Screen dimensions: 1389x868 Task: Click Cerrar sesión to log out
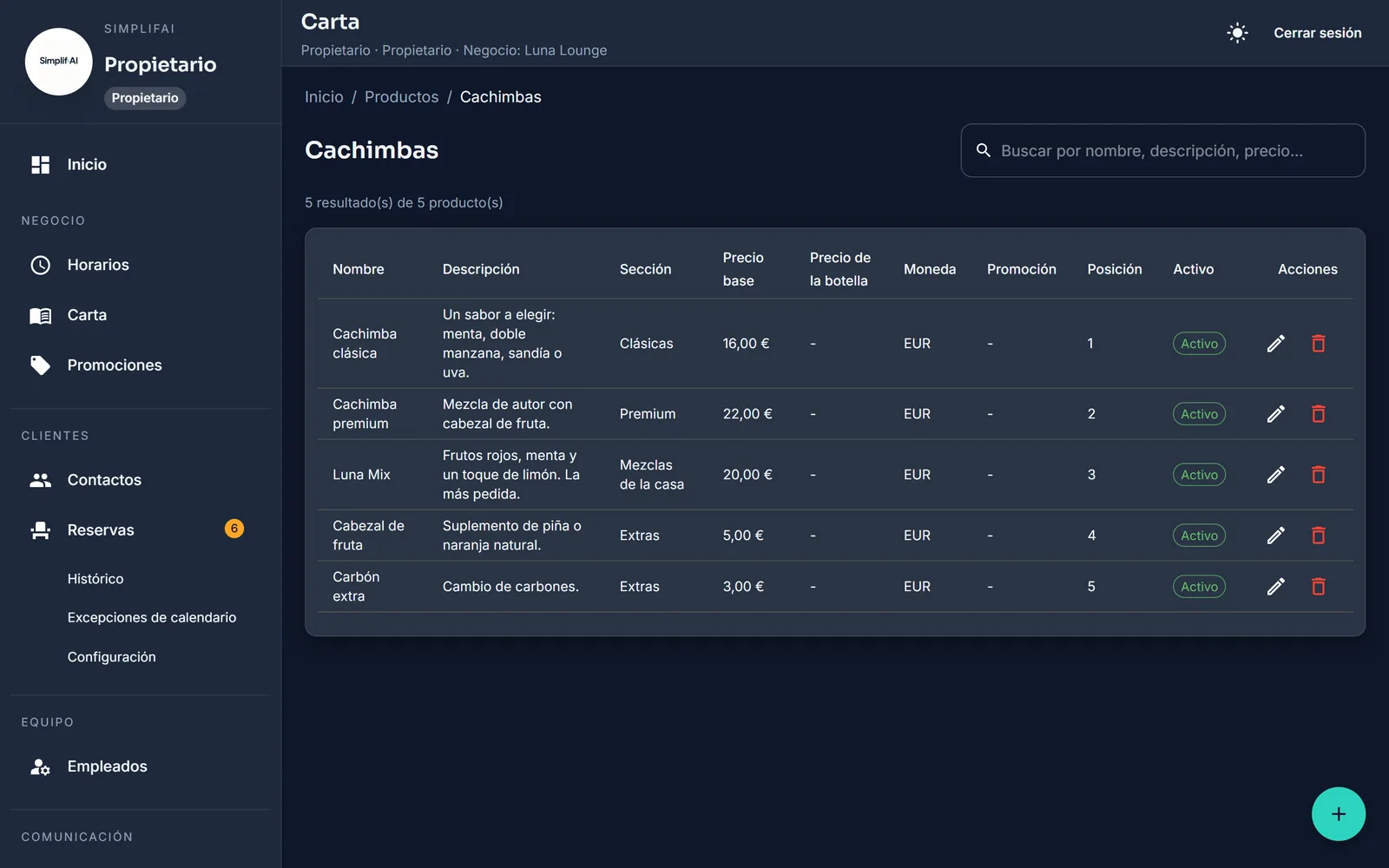pos(1317,33)
